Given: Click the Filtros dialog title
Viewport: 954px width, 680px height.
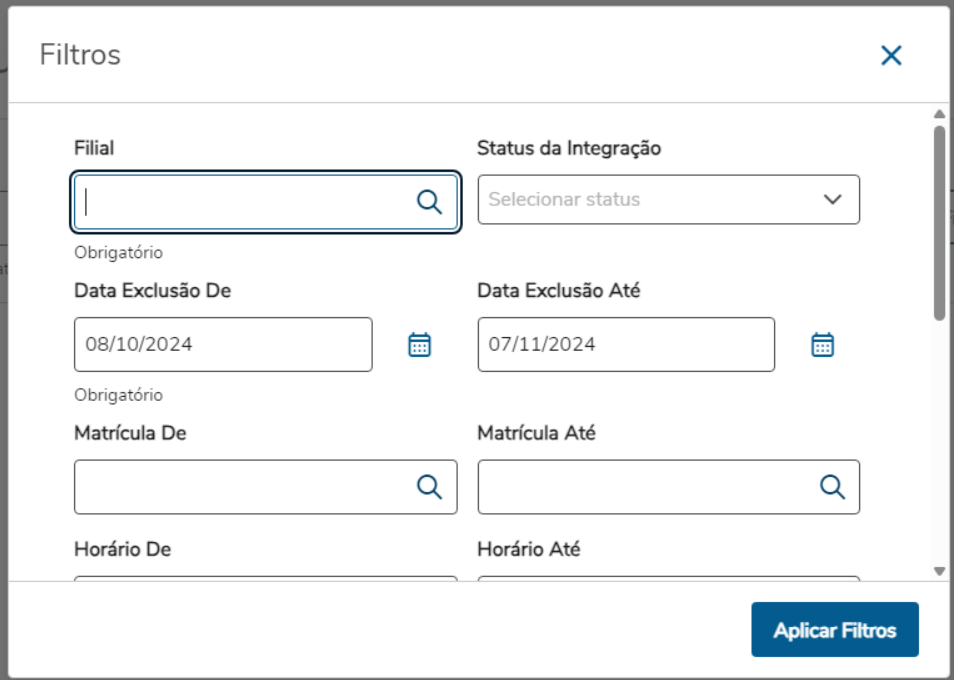Looking at the screenshot, I should point(80,55).
